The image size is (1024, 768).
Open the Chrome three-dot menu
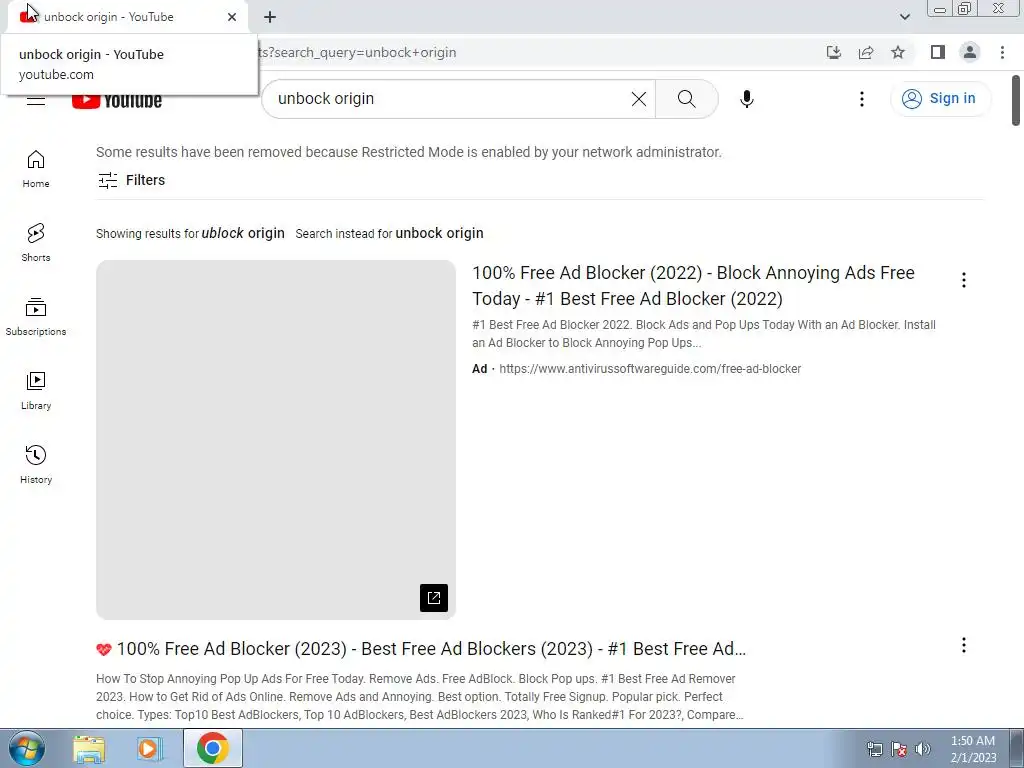1002,52
